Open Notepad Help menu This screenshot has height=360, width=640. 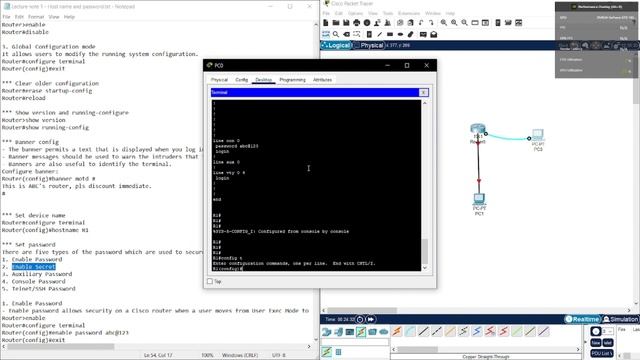coord(69,17)
